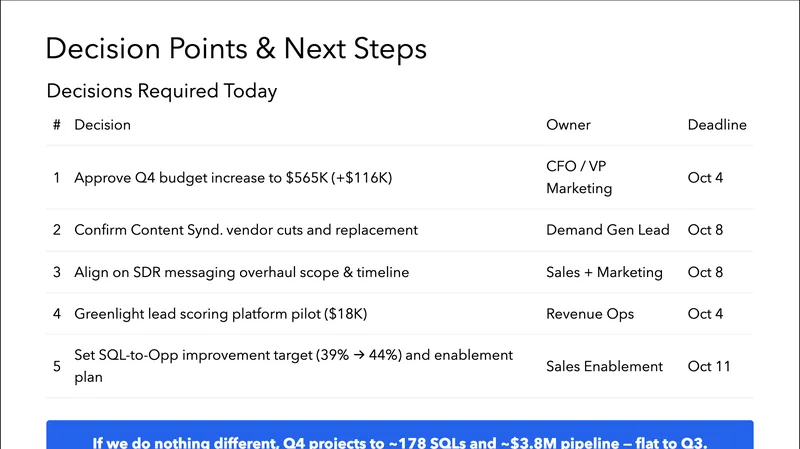The image size is (800, 449).
Task: Click the blue Q4 projection banner
Action: (x=400, y=437)
